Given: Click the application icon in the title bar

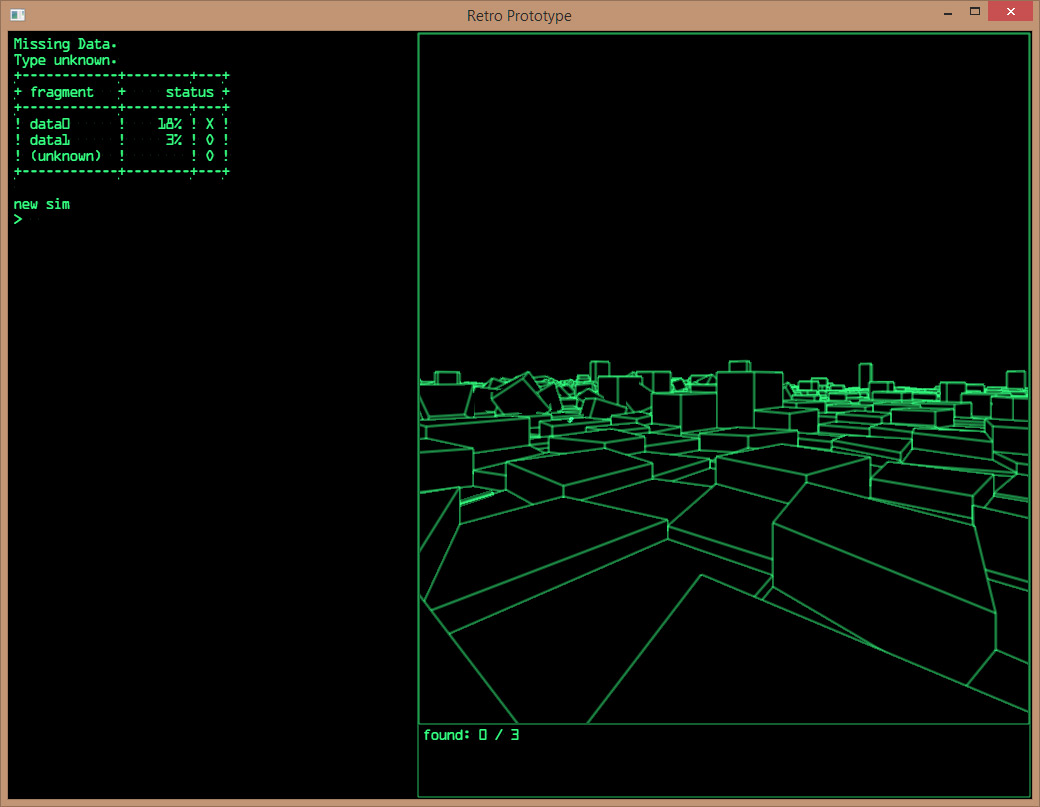Looking at the screenshot, I should (x=17, y=15).
